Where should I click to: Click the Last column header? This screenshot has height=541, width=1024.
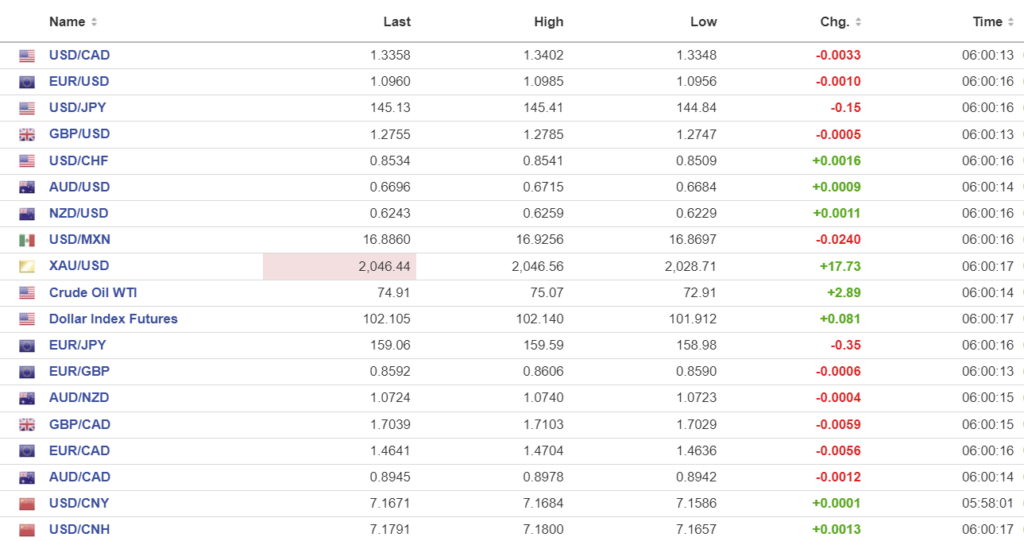[397, 22]
